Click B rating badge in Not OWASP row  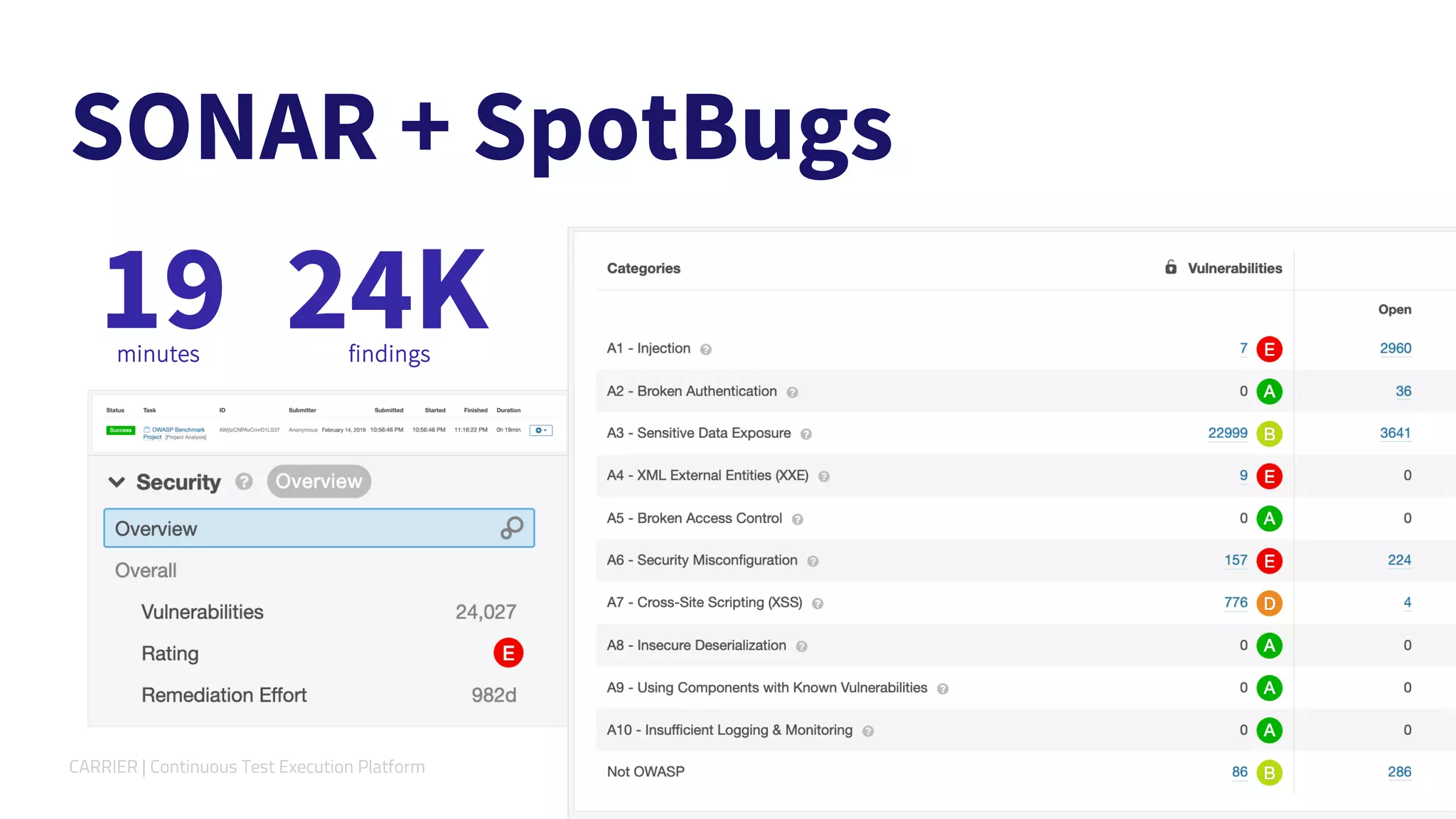coord(1269,773)
